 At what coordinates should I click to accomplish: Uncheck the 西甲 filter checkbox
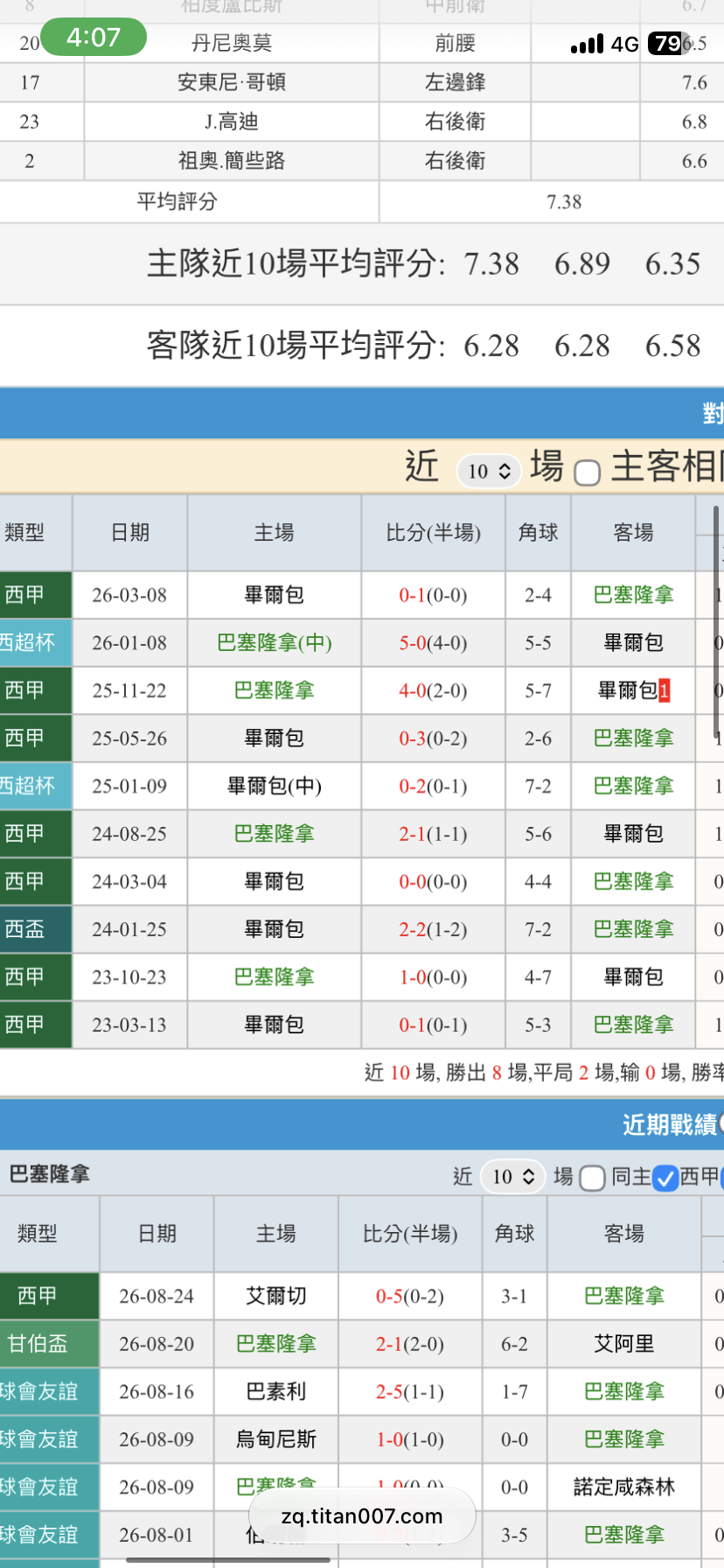click(665, 1178)
